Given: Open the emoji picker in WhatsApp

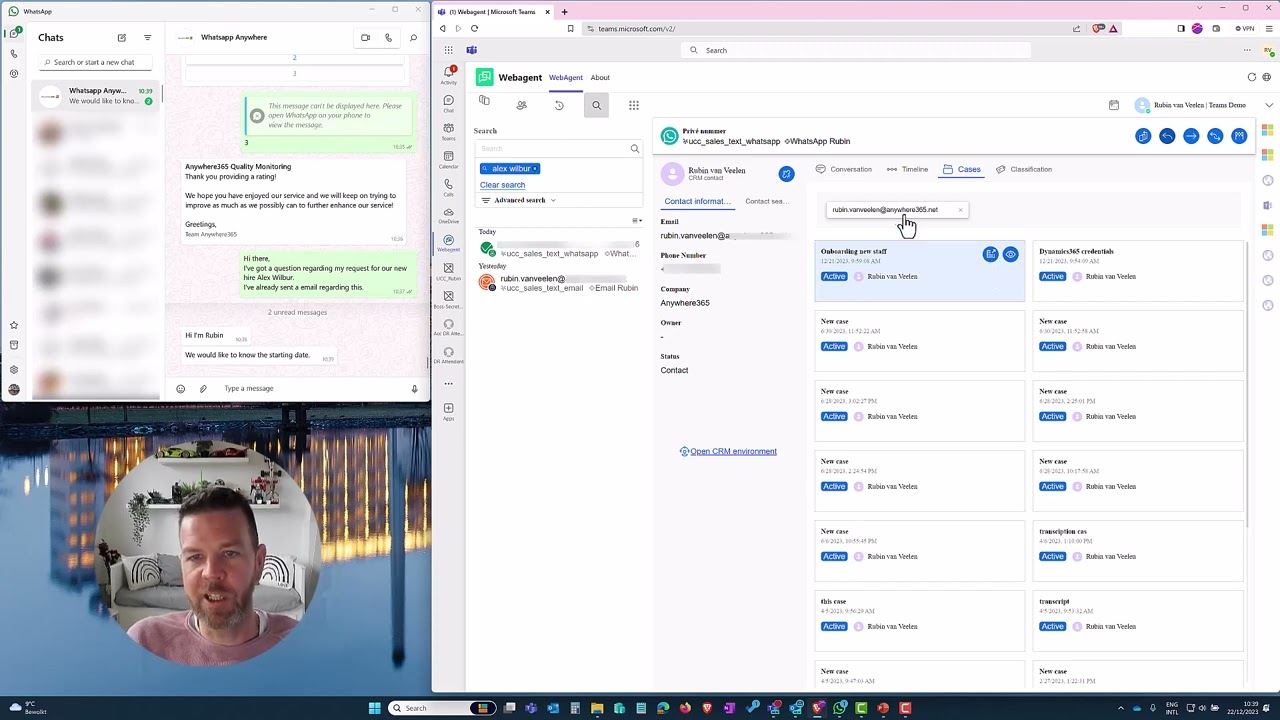Looking at the screenshot, I should [180, 389].
